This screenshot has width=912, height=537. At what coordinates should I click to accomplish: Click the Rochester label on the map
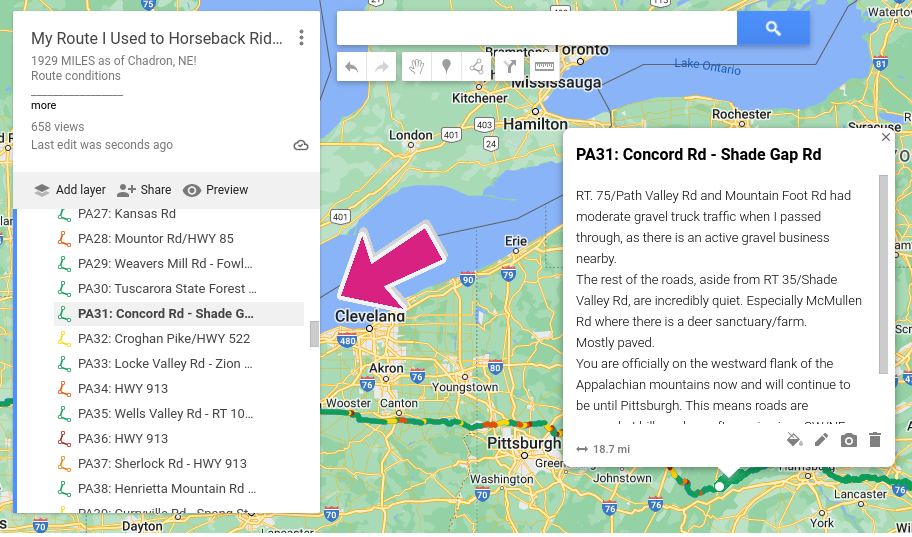pyautogui.click(x=741, y=114)
